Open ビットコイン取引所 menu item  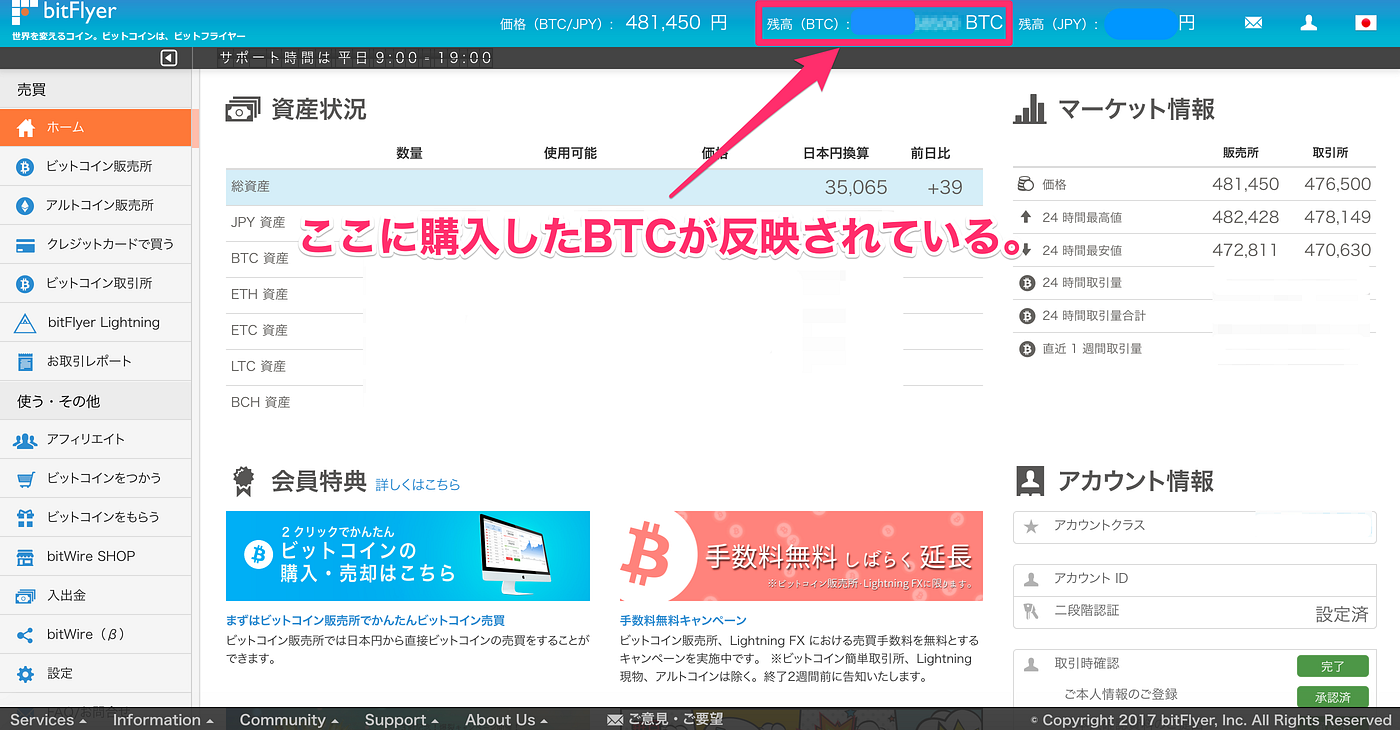(95, 283)
